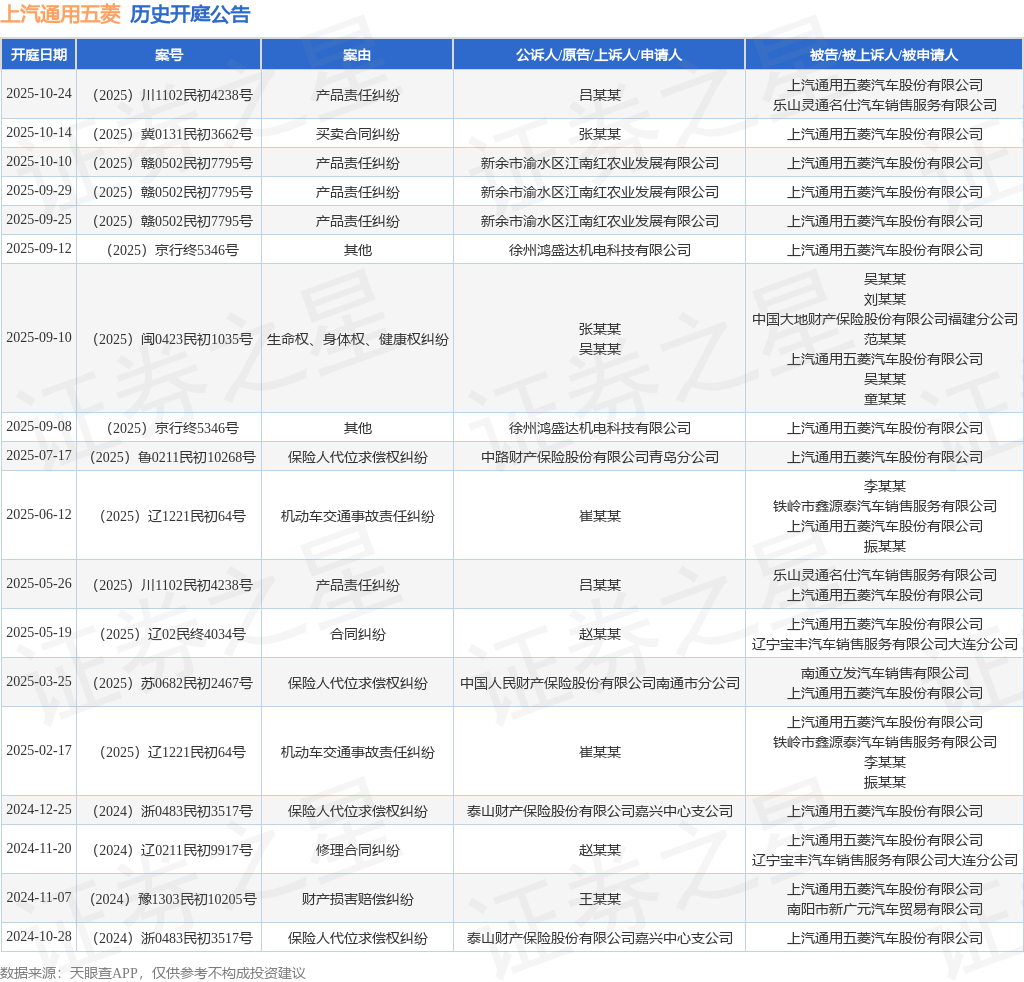Click case number (2025)苏0682民初2467号

[170, 683]
